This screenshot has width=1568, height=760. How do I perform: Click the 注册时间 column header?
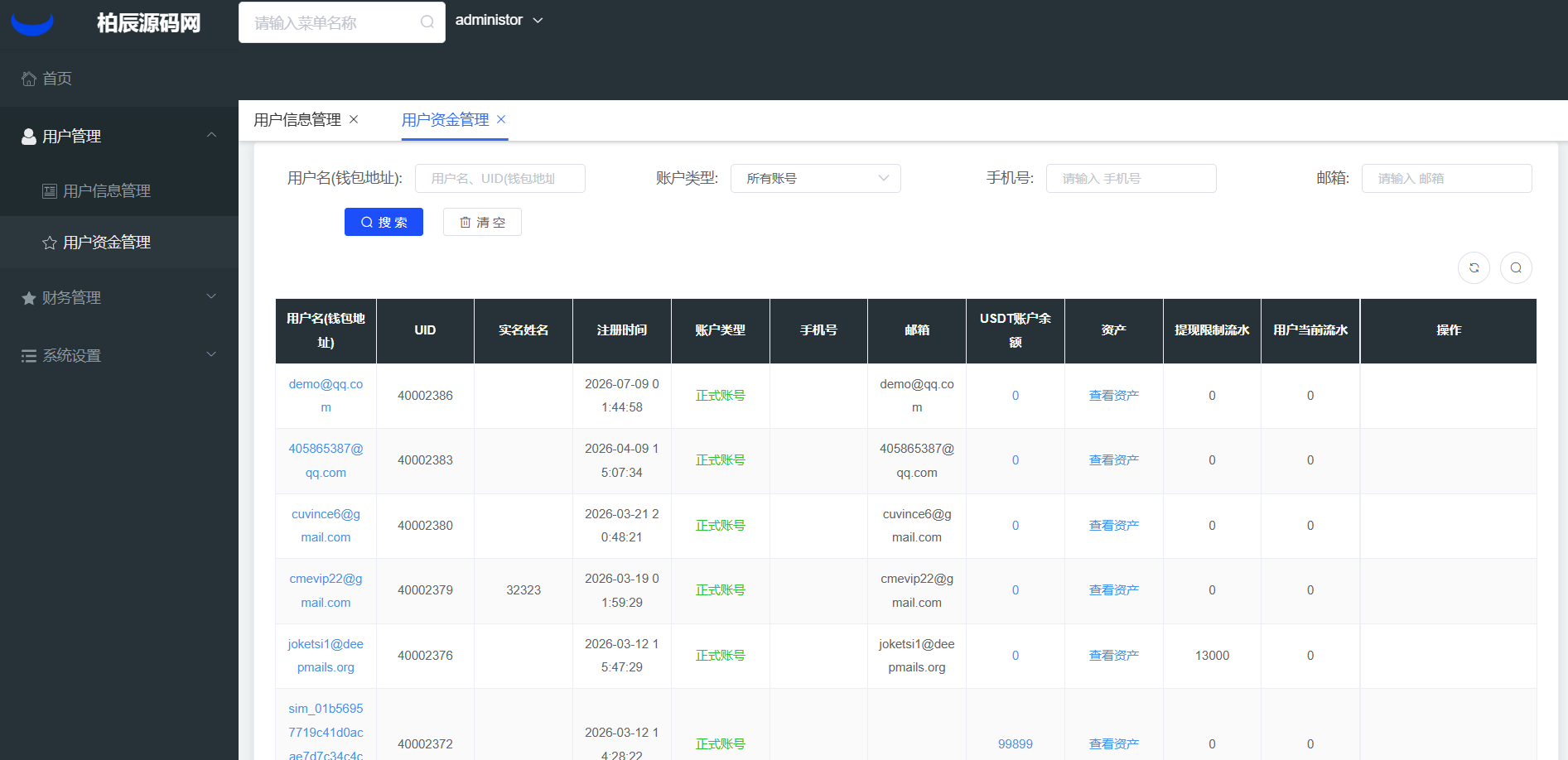(x=622, y=330)
